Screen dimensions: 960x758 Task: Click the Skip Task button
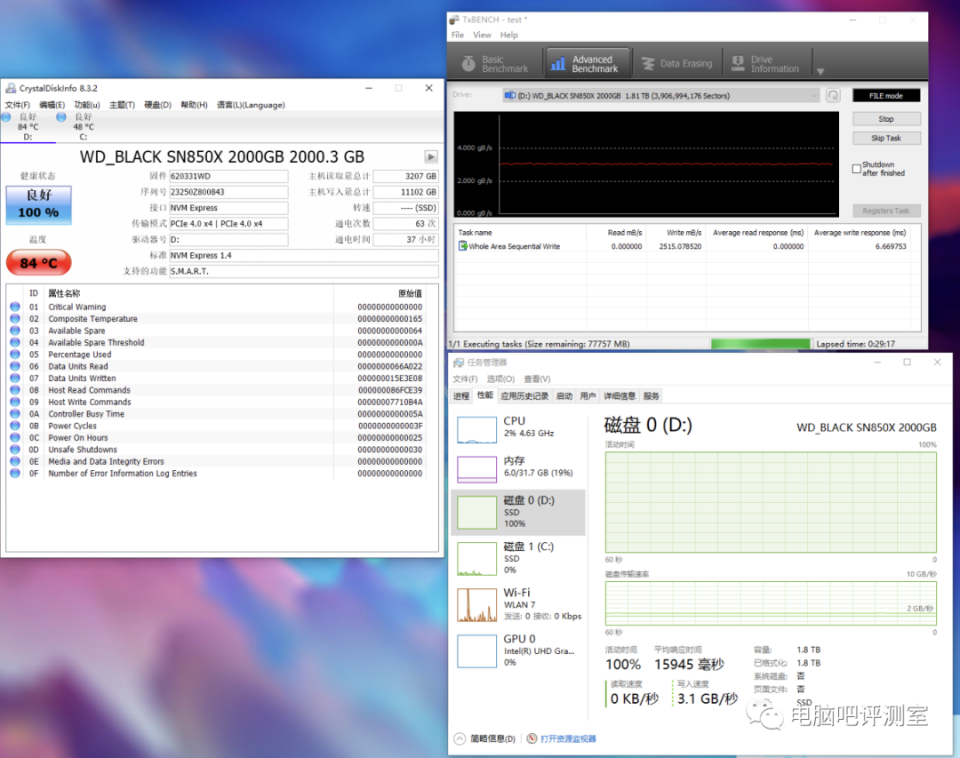coord(885,138)
